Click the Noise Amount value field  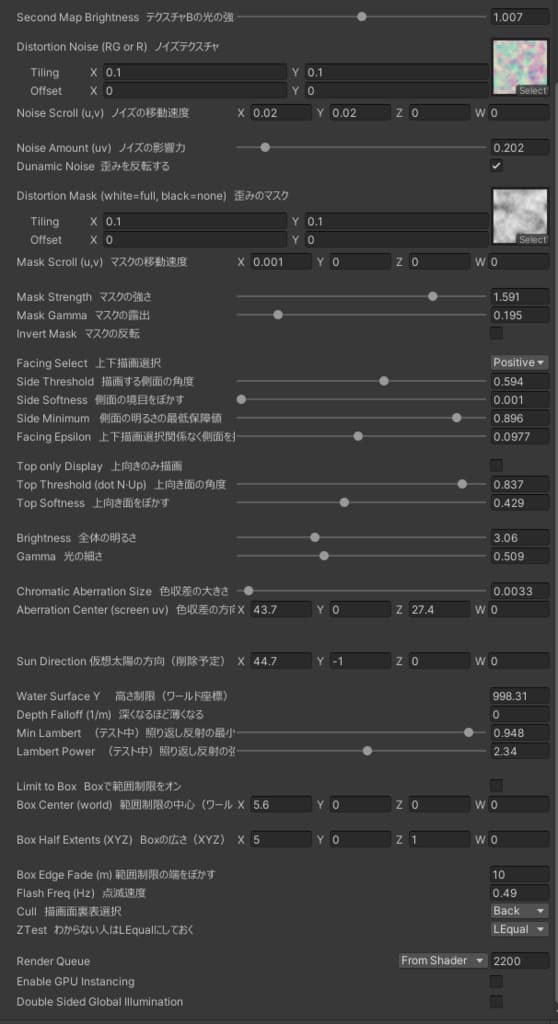tap(519, 148)
